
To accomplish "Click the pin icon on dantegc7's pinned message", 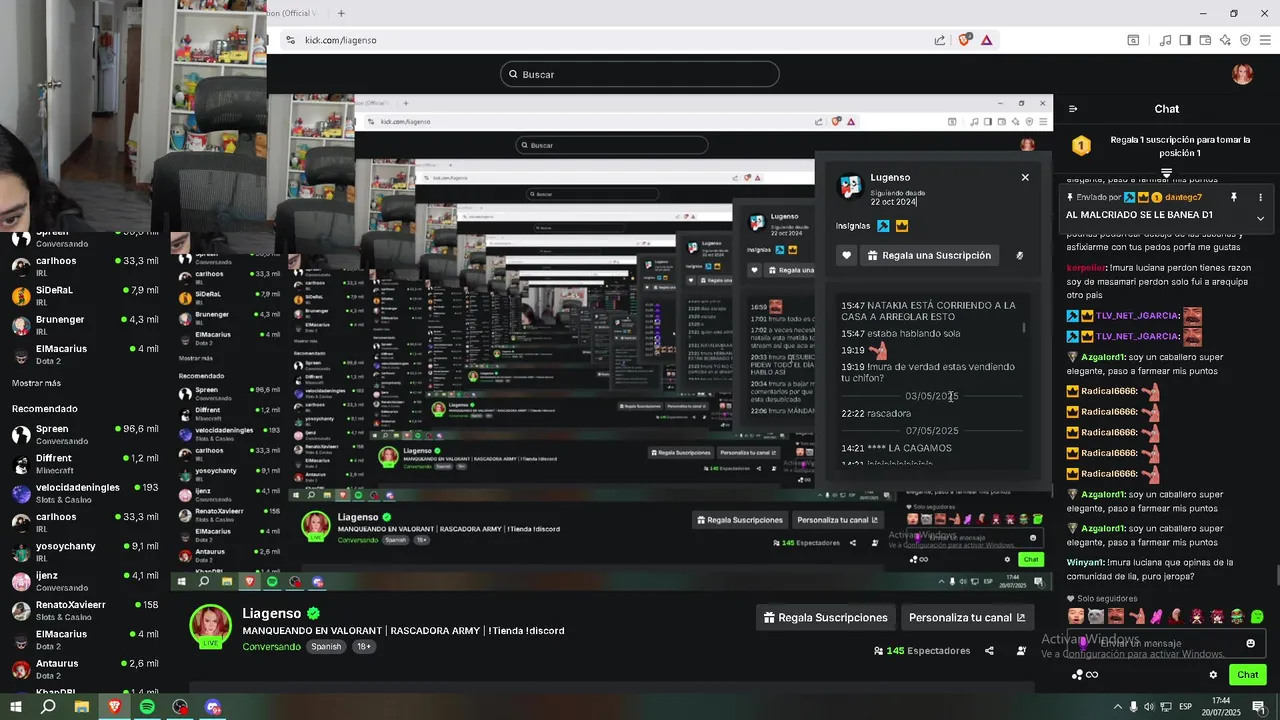I will (1234, 197).
